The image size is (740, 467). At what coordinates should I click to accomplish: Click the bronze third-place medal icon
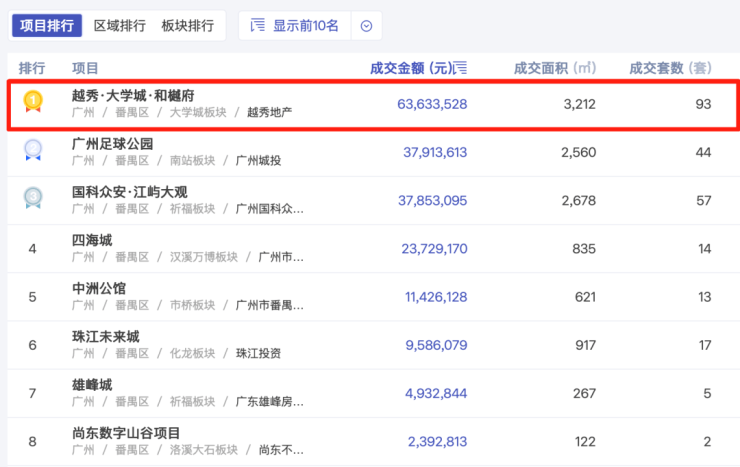point(33,198)
